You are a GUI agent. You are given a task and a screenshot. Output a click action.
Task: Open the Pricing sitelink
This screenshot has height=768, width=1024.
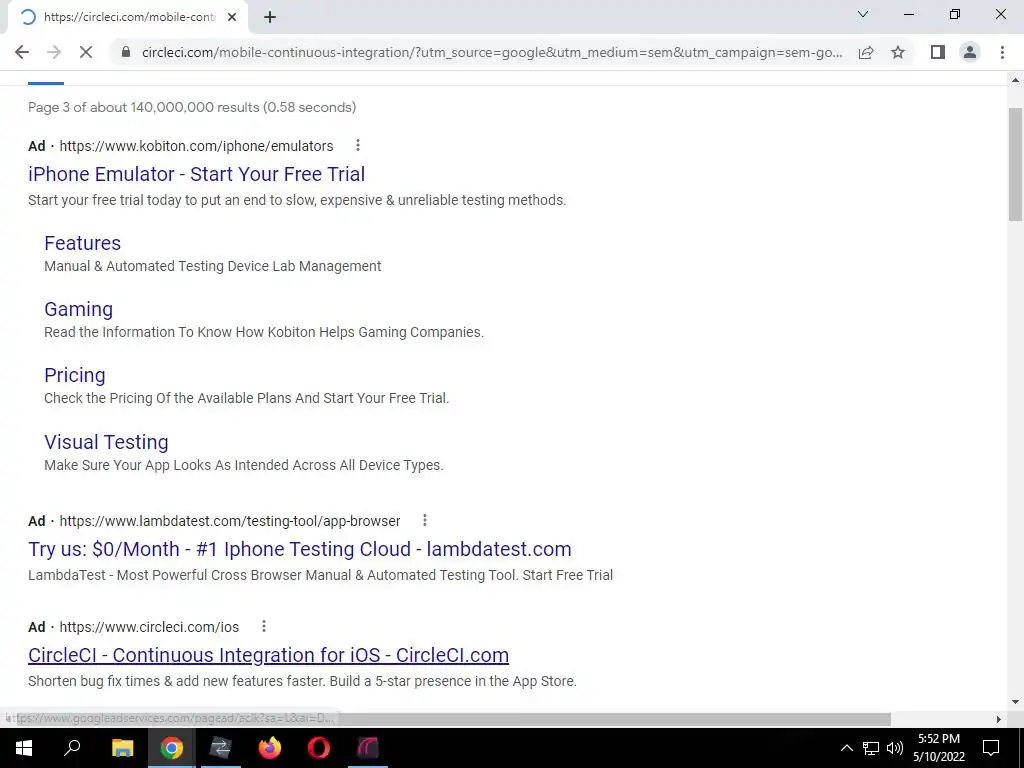74,375
